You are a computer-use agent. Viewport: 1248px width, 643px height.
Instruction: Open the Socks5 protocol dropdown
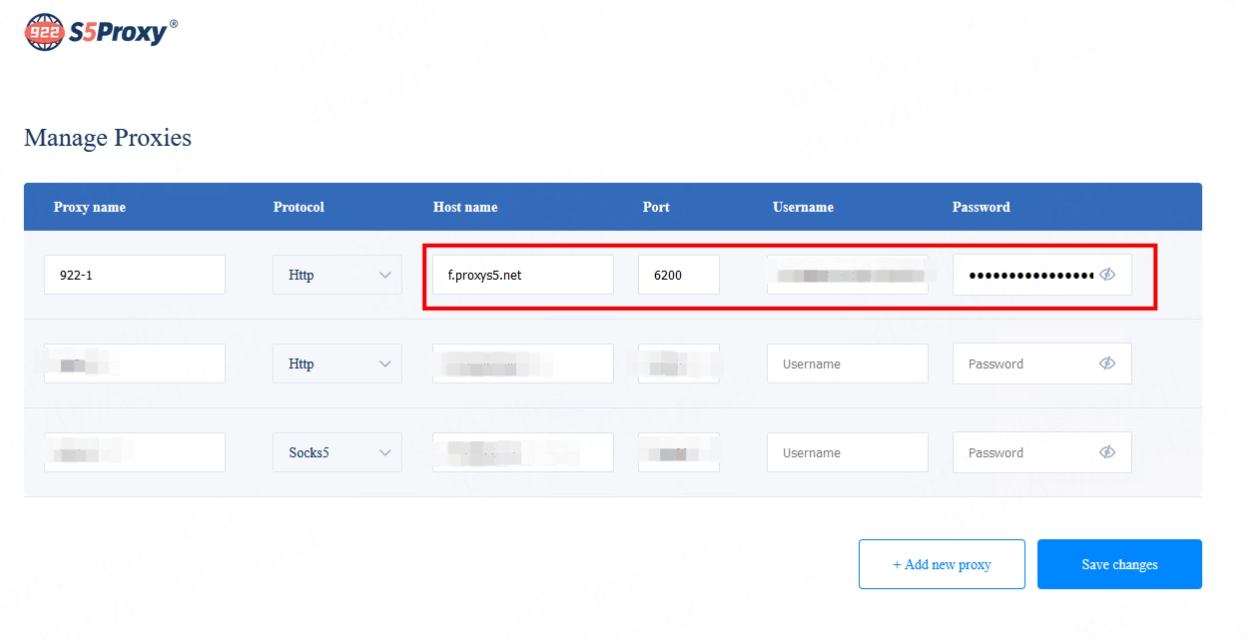337,452
